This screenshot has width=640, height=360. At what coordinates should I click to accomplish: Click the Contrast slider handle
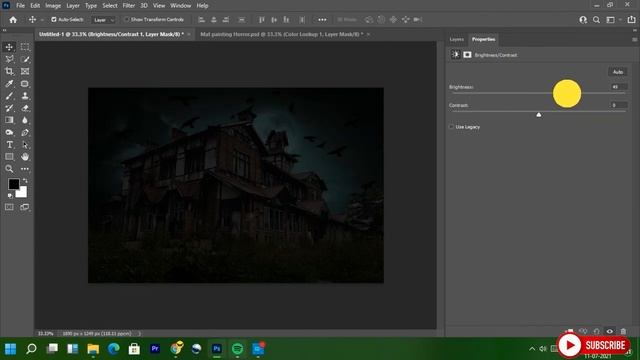(x=539, y=115)
